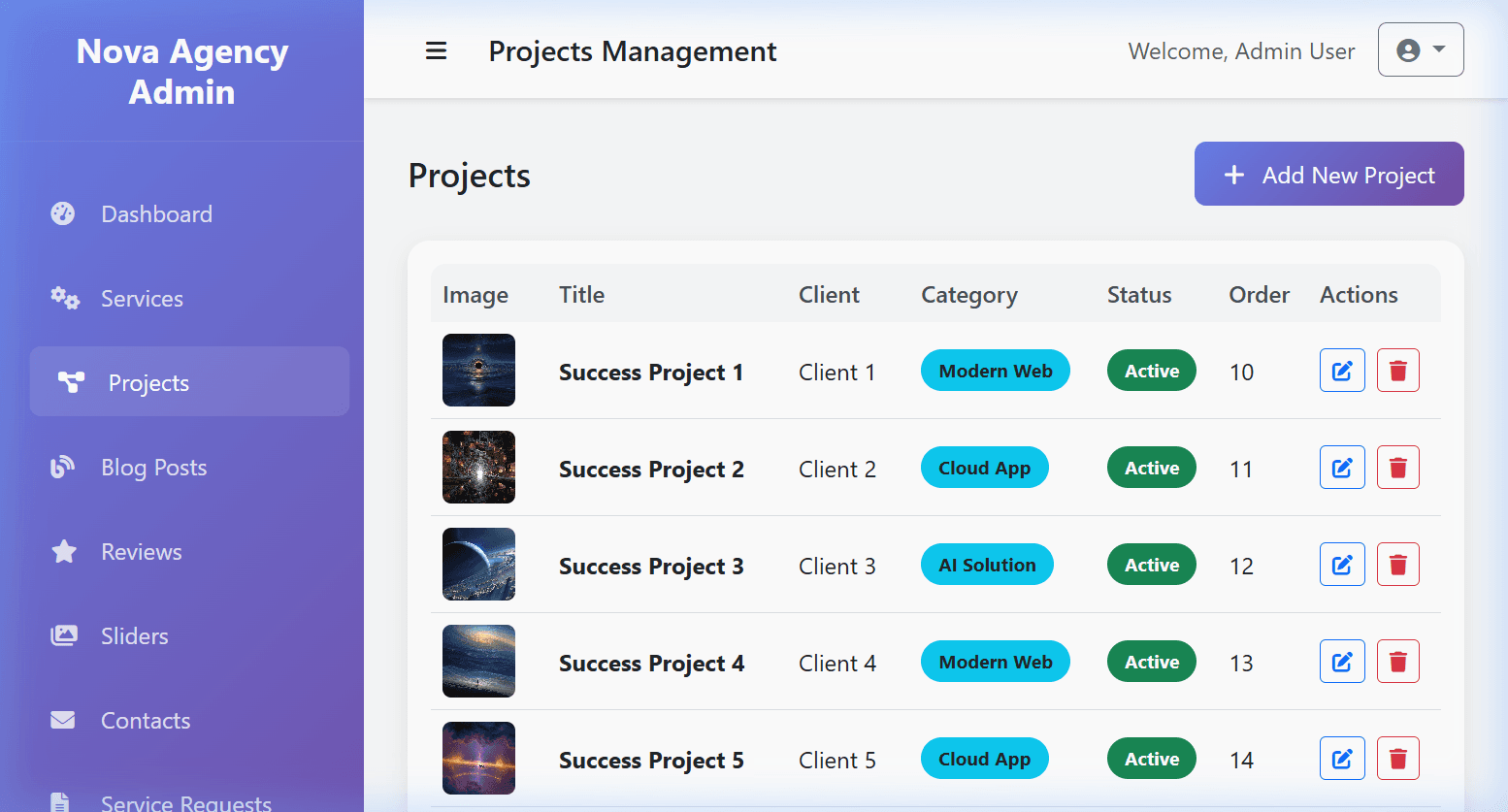Click the Client 4 cell

pos(837,664)
